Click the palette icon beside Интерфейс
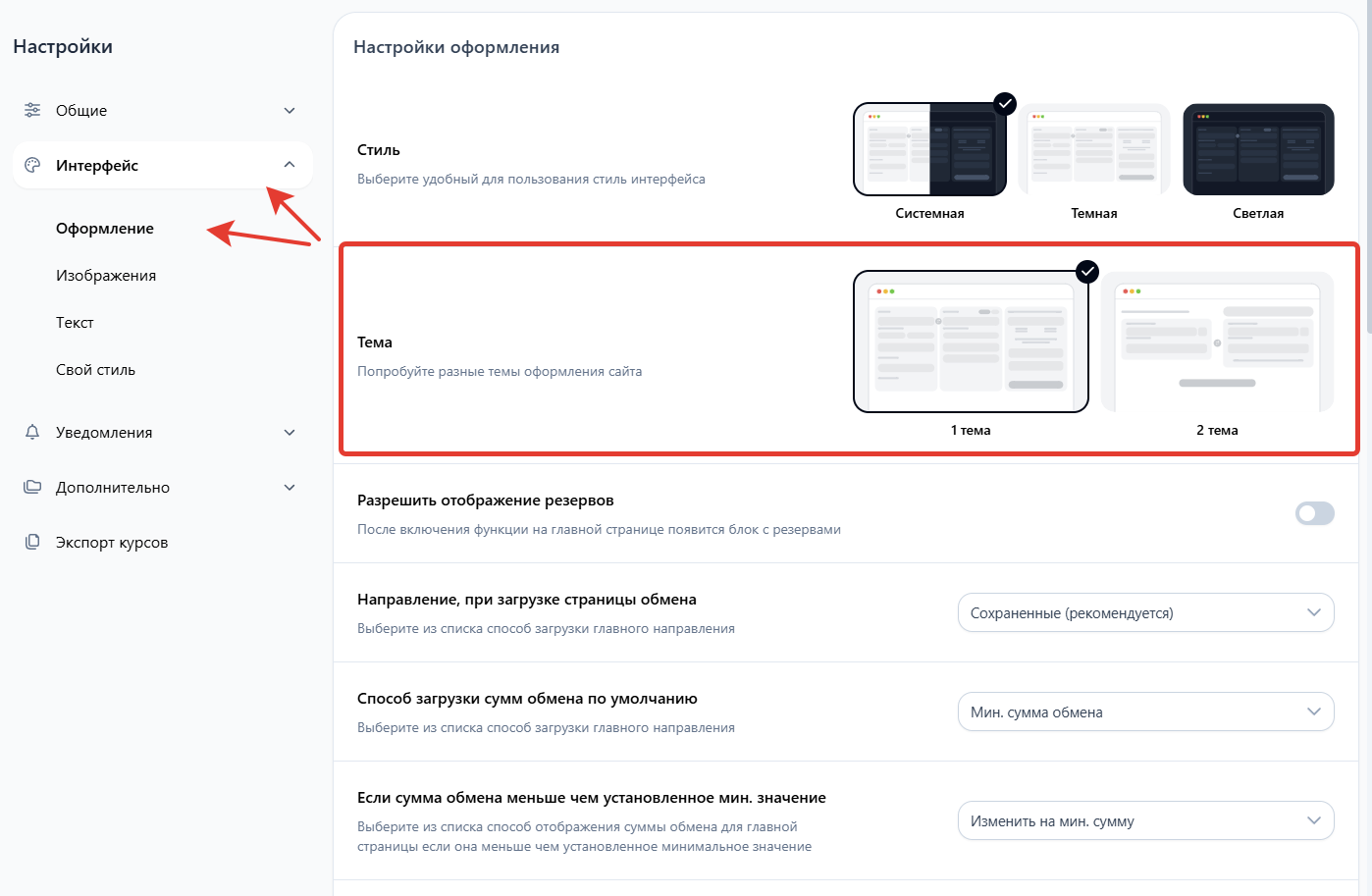The image size is (1372, 896). pyautogui.click(x=32, y=165)
